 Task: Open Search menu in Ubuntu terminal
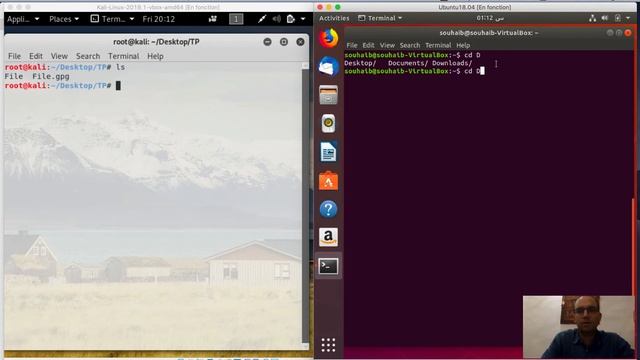[410, 45]
